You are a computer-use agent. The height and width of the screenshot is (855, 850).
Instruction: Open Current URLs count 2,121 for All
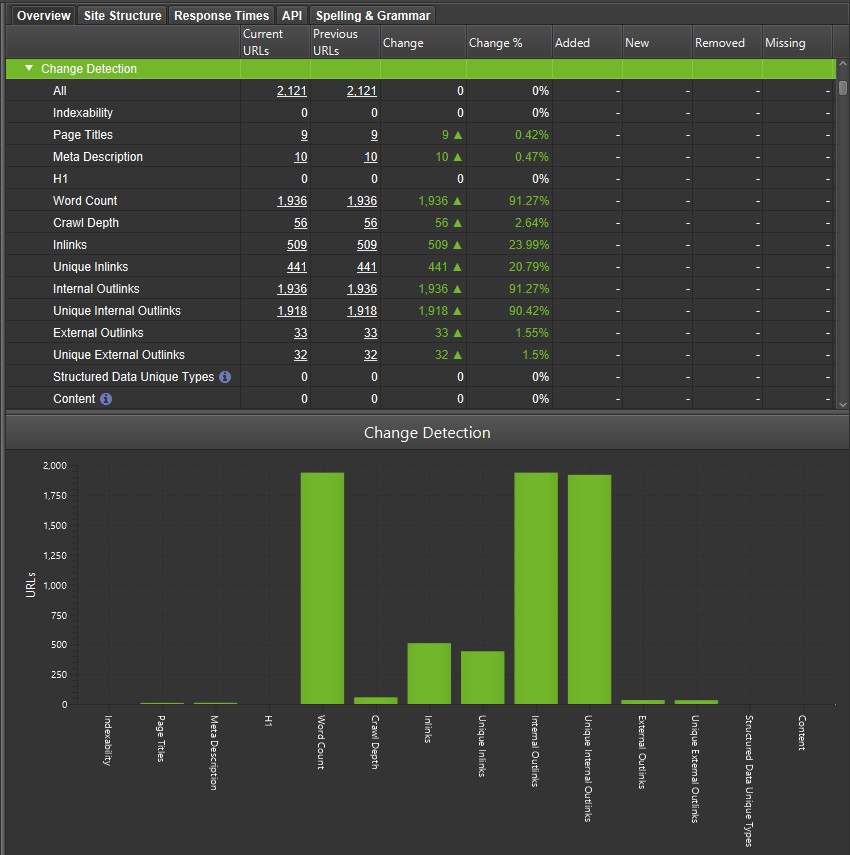292,91
